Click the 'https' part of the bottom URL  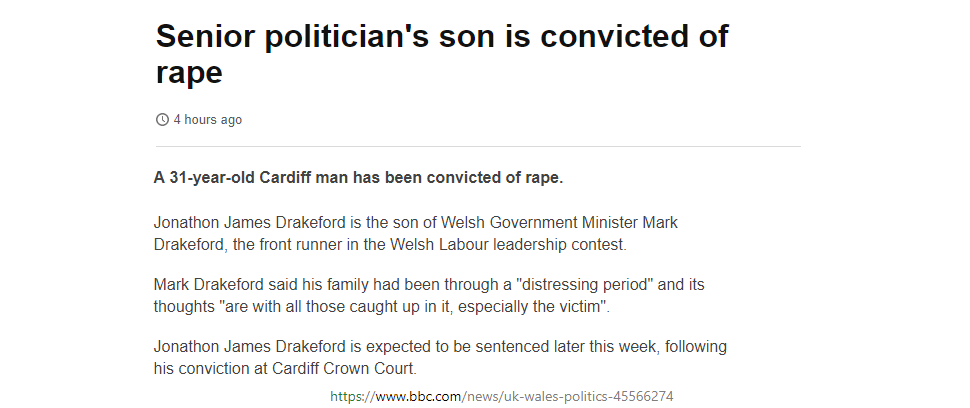click(x=346, y=396)
